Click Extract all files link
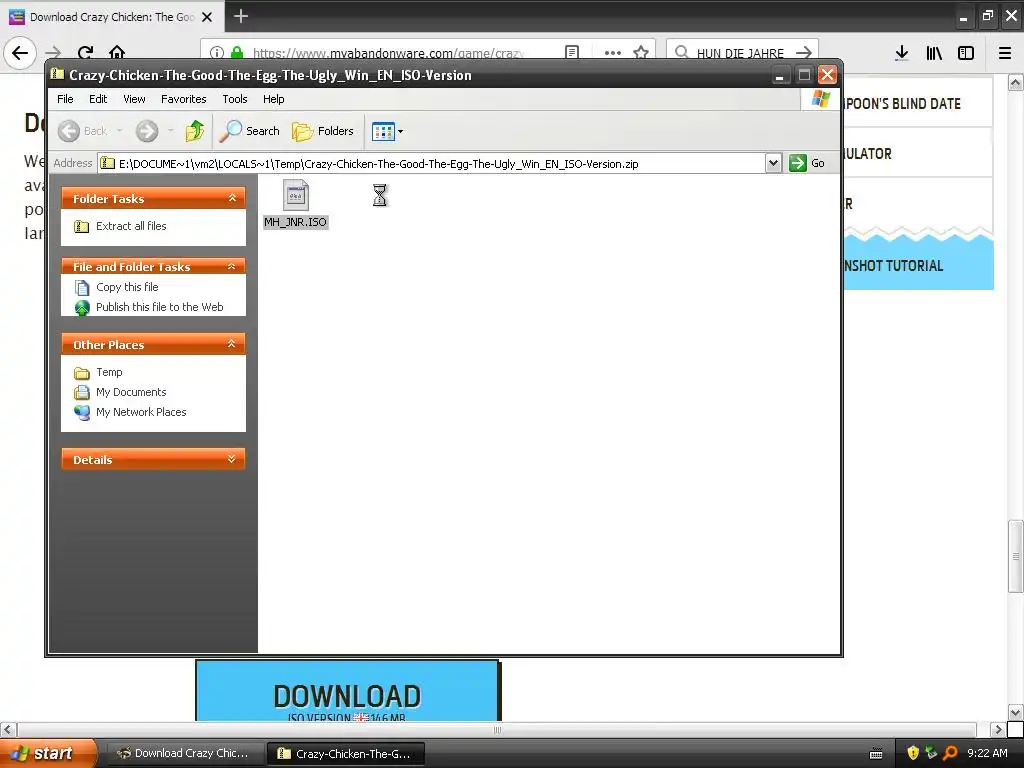This screenshot has height=768, width=1024. pos(131,226)
